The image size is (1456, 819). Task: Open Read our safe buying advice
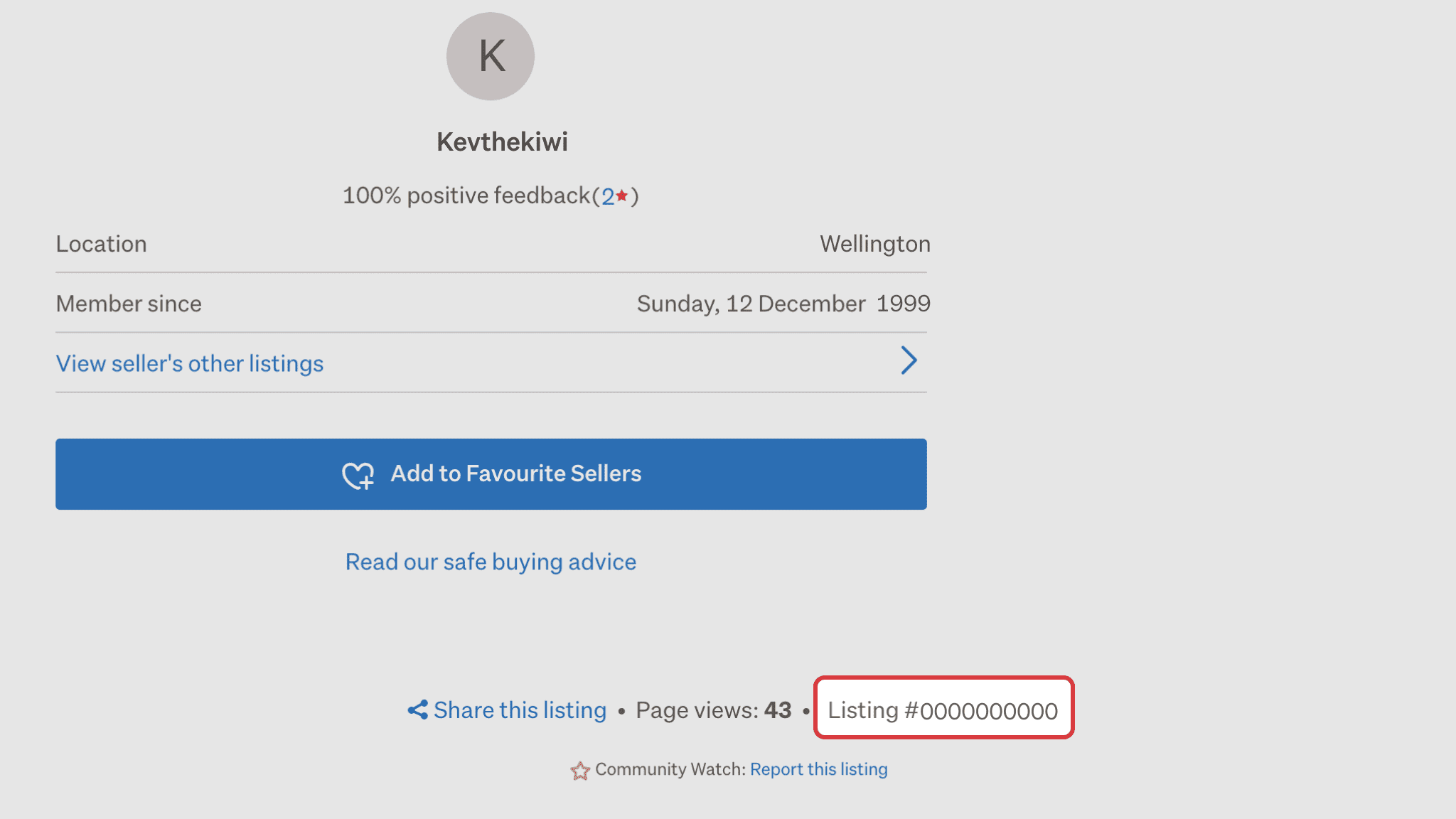coord(491,562)
